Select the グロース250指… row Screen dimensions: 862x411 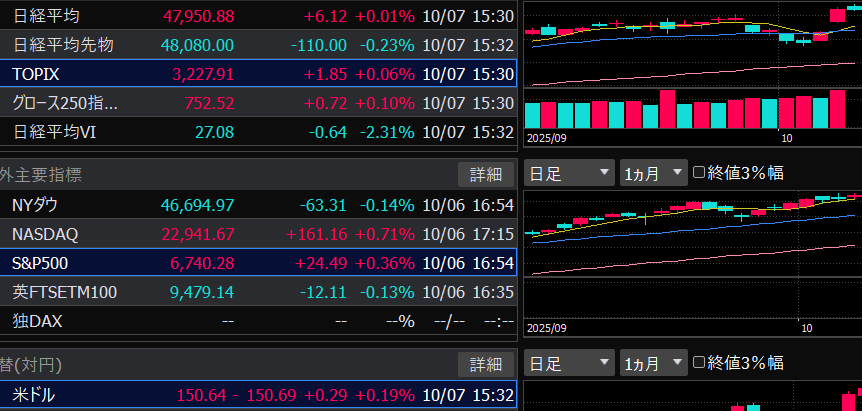tap(258, 103)
